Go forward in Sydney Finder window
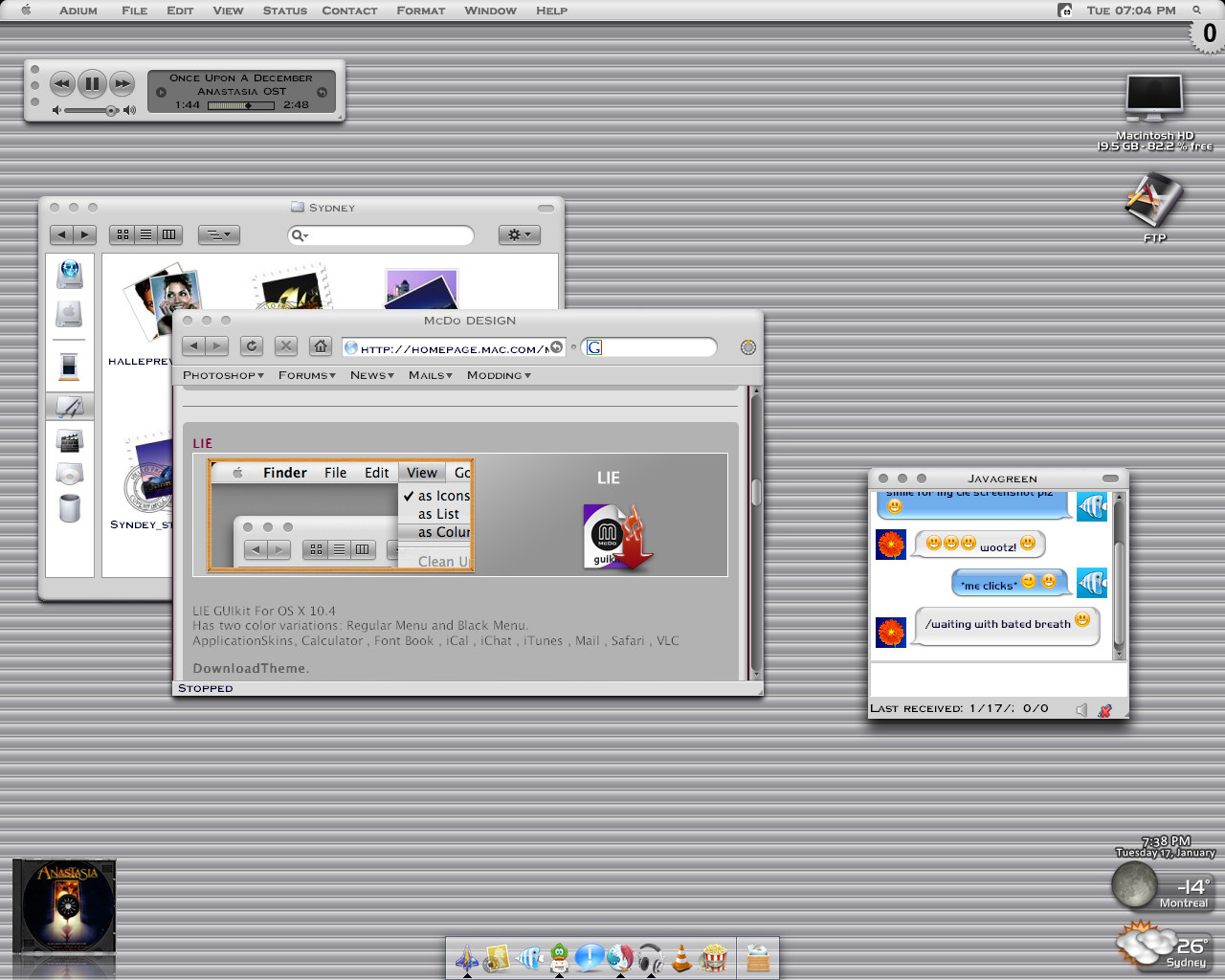1225x980 pixels. point(85,234)
